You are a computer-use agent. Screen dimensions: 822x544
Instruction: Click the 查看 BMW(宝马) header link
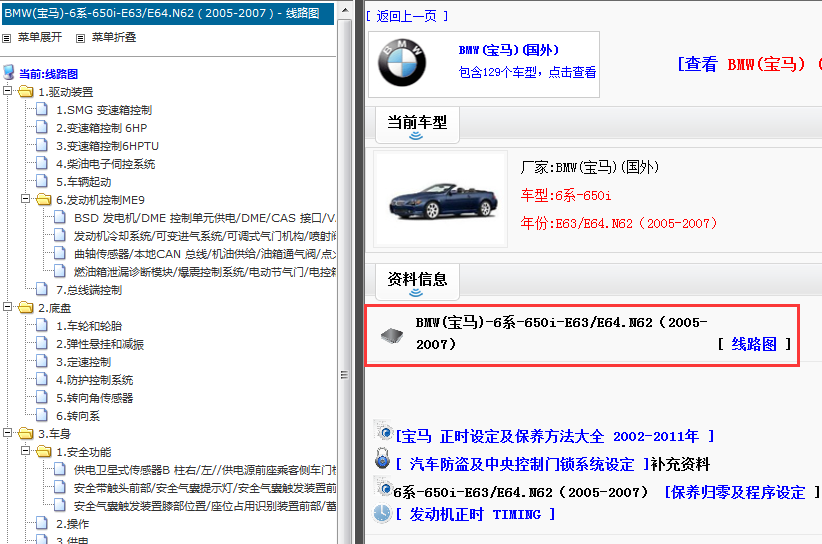pos(749,64)
